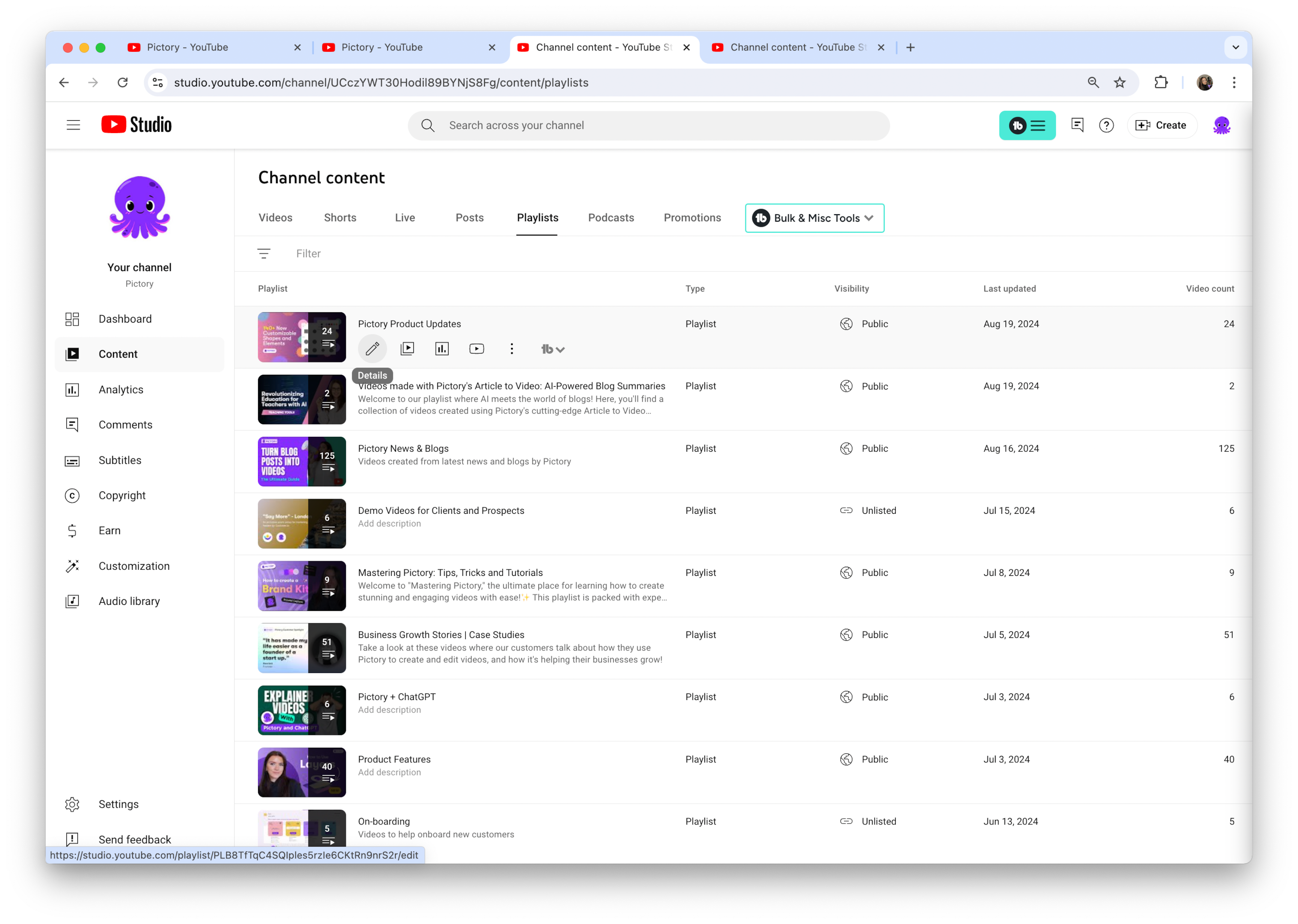This screenshot has height=924, width=1298.
Task: Open Analytics icon for Pictory Product Updates
Action: 442,349
